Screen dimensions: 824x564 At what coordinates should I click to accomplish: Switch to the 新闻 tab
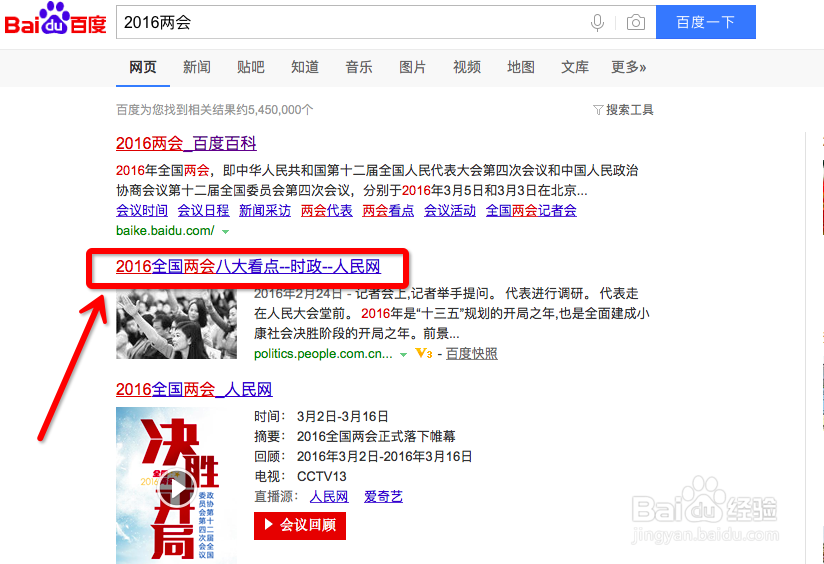pos(197,67)
